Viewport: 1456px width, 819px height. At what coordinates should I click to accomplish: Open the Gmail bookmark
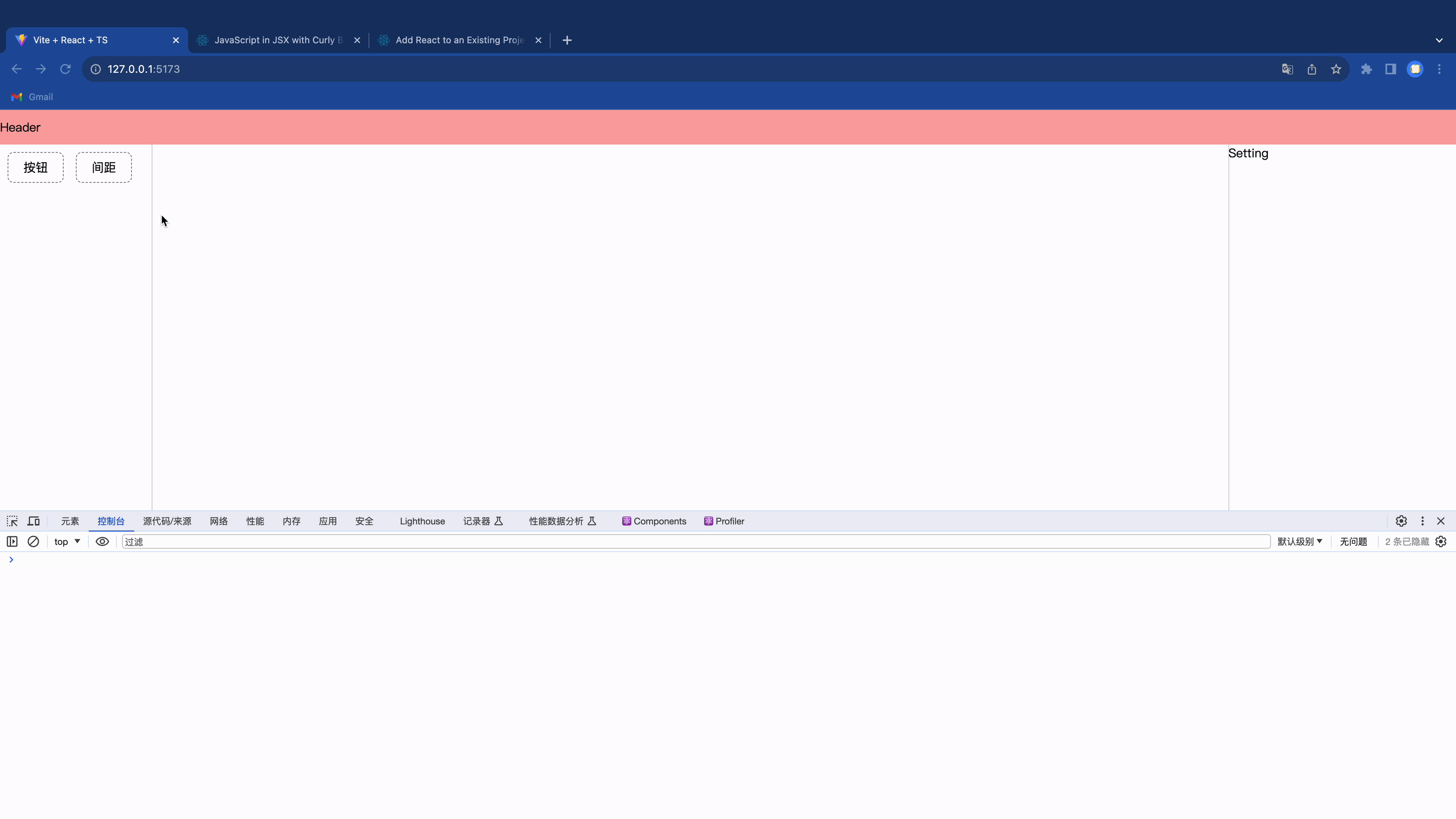32,97
